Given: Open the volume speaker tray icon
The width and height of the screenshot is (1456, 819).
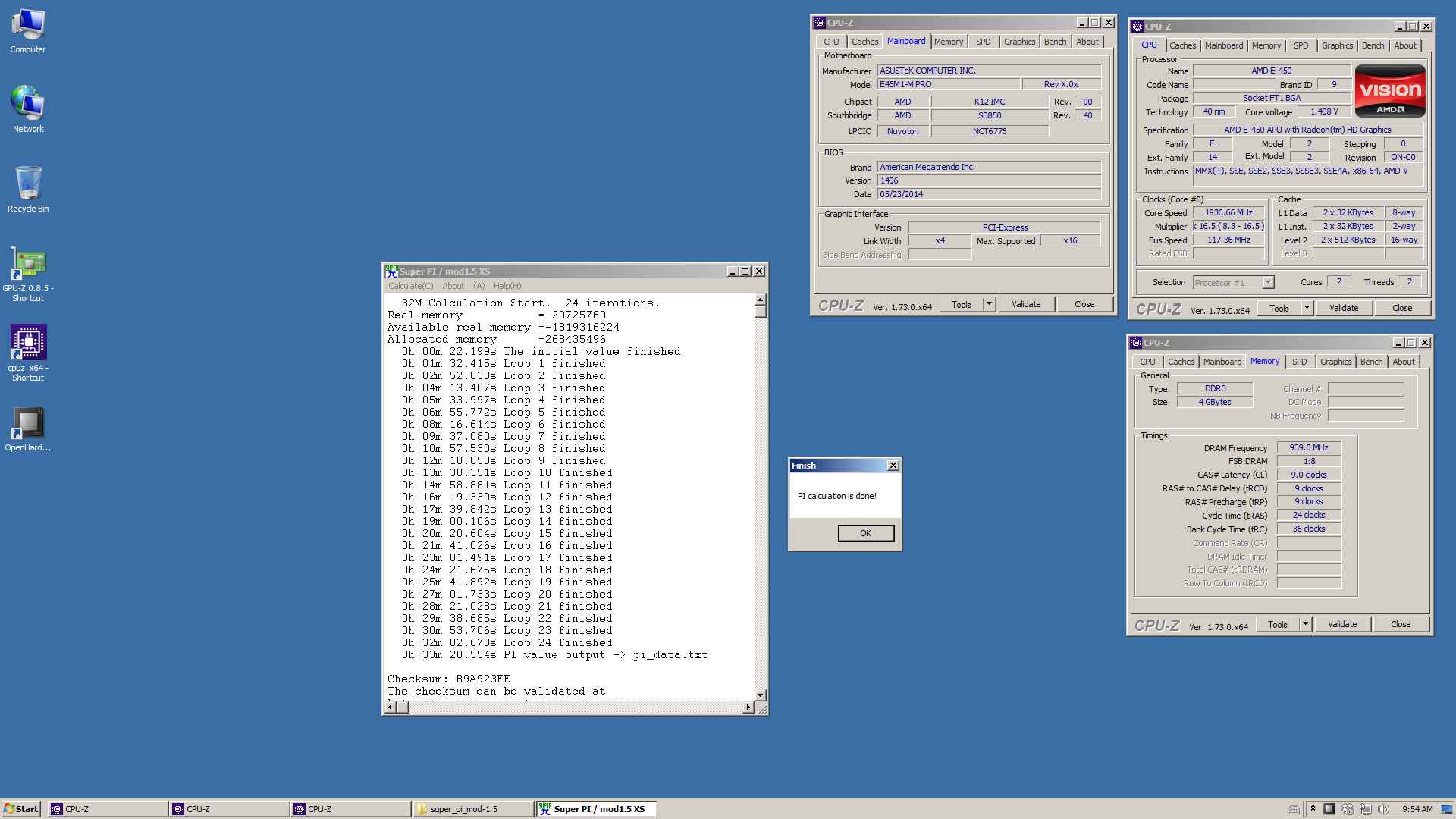Looking at the screenshot, I should pyautogui.click(x=1383, y=809).
